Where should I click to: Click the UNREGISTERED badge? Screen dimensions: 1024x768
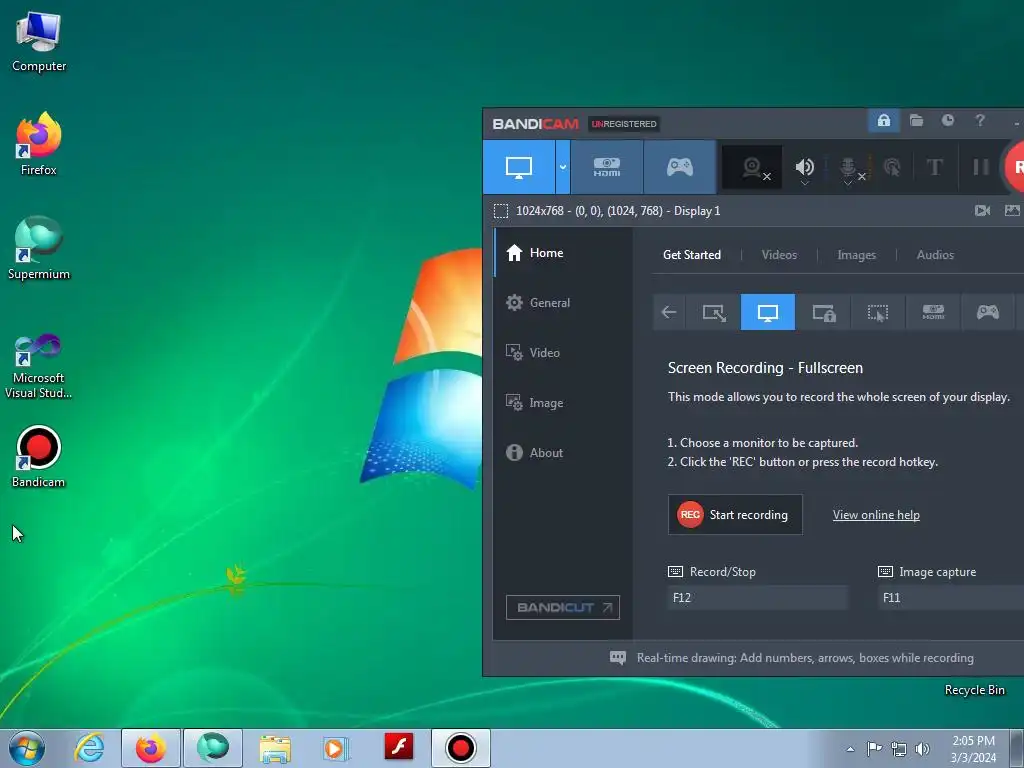[x=624, y=124]
